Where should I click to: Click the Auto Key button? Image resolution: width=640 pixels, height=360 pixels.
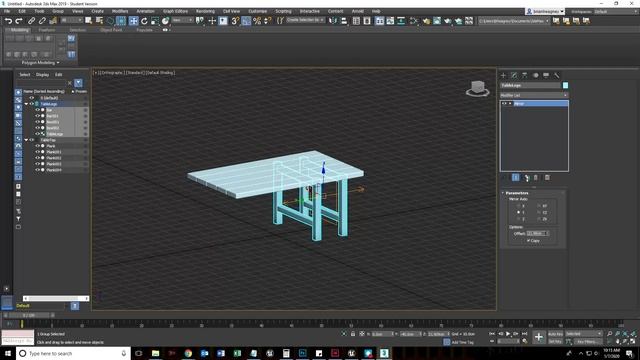[x=555, y=334]
